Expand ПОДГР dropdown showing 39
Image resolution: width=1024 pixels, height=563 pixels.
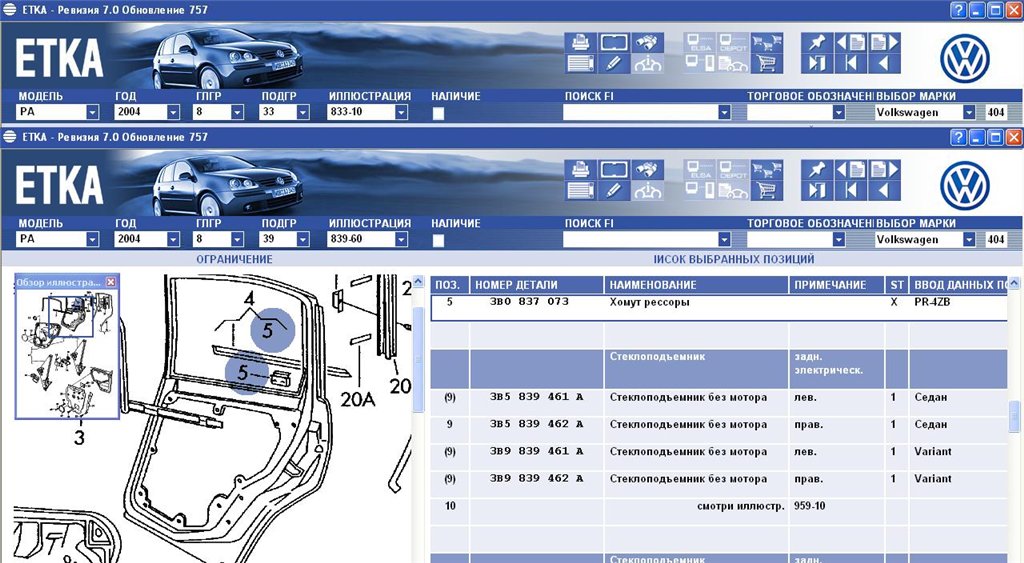click(x=302, y=240)
